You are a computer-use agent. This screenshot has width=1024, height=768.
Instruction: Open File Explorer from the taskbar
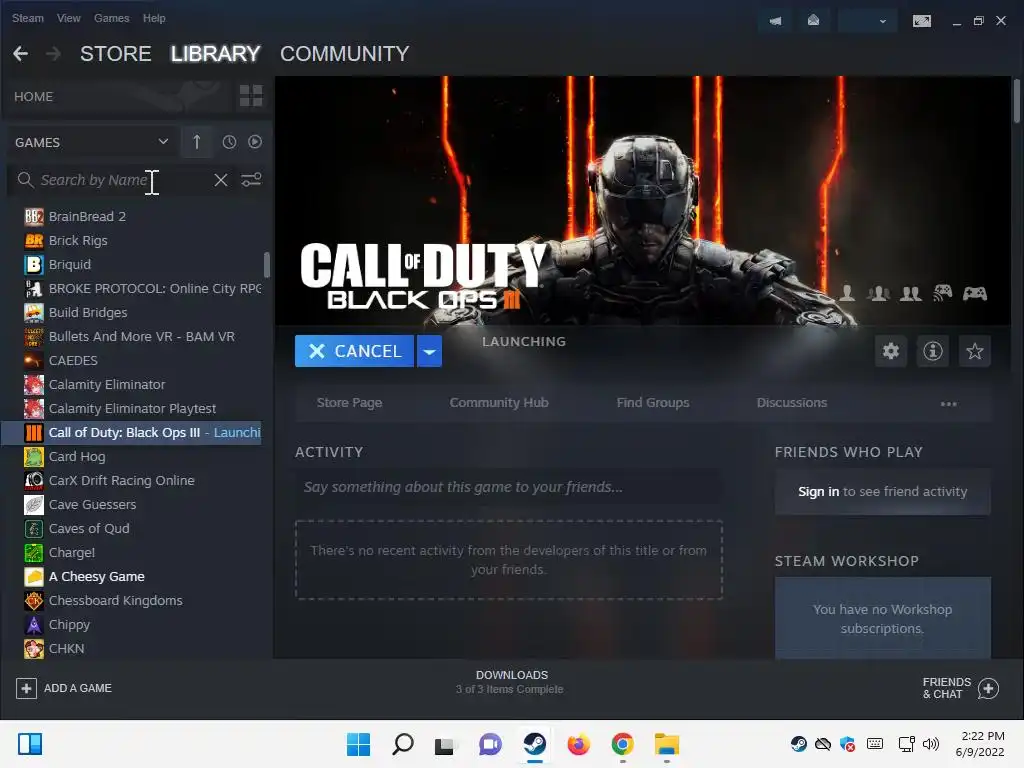tap(667, 744)
